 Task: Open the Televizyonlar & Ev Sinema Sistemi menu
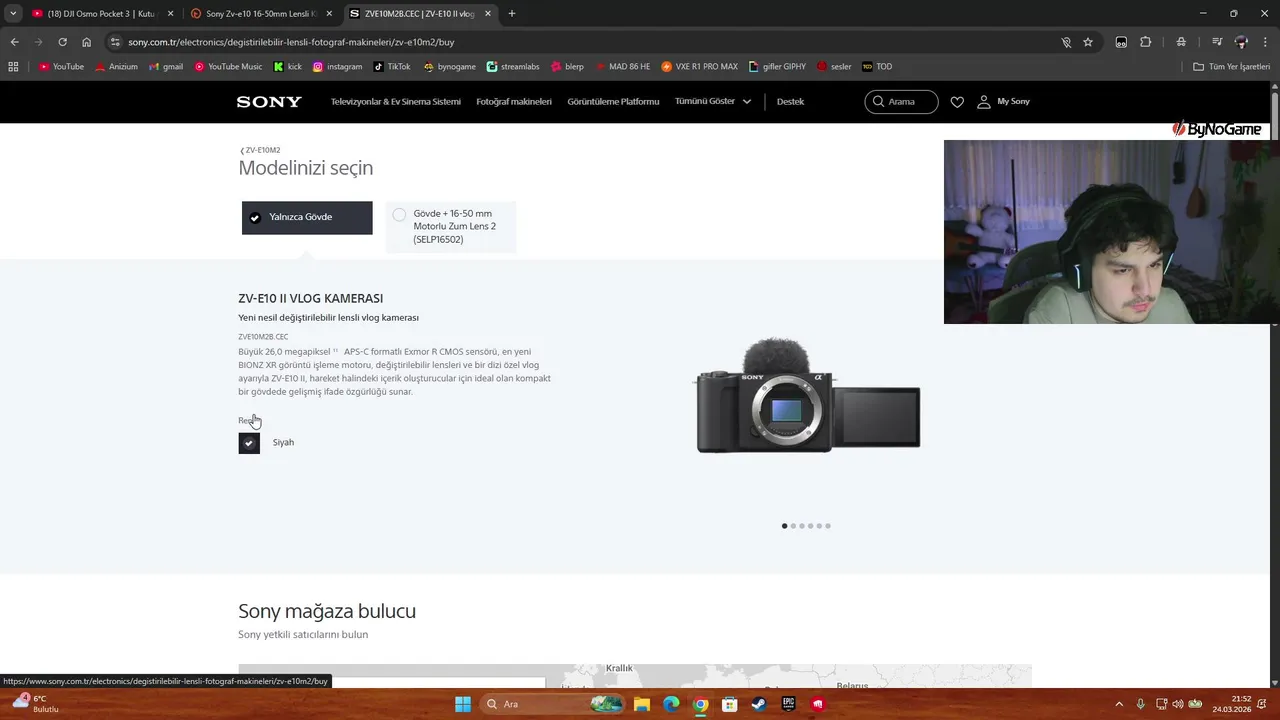pyautogui.click(x=396, y=101)
